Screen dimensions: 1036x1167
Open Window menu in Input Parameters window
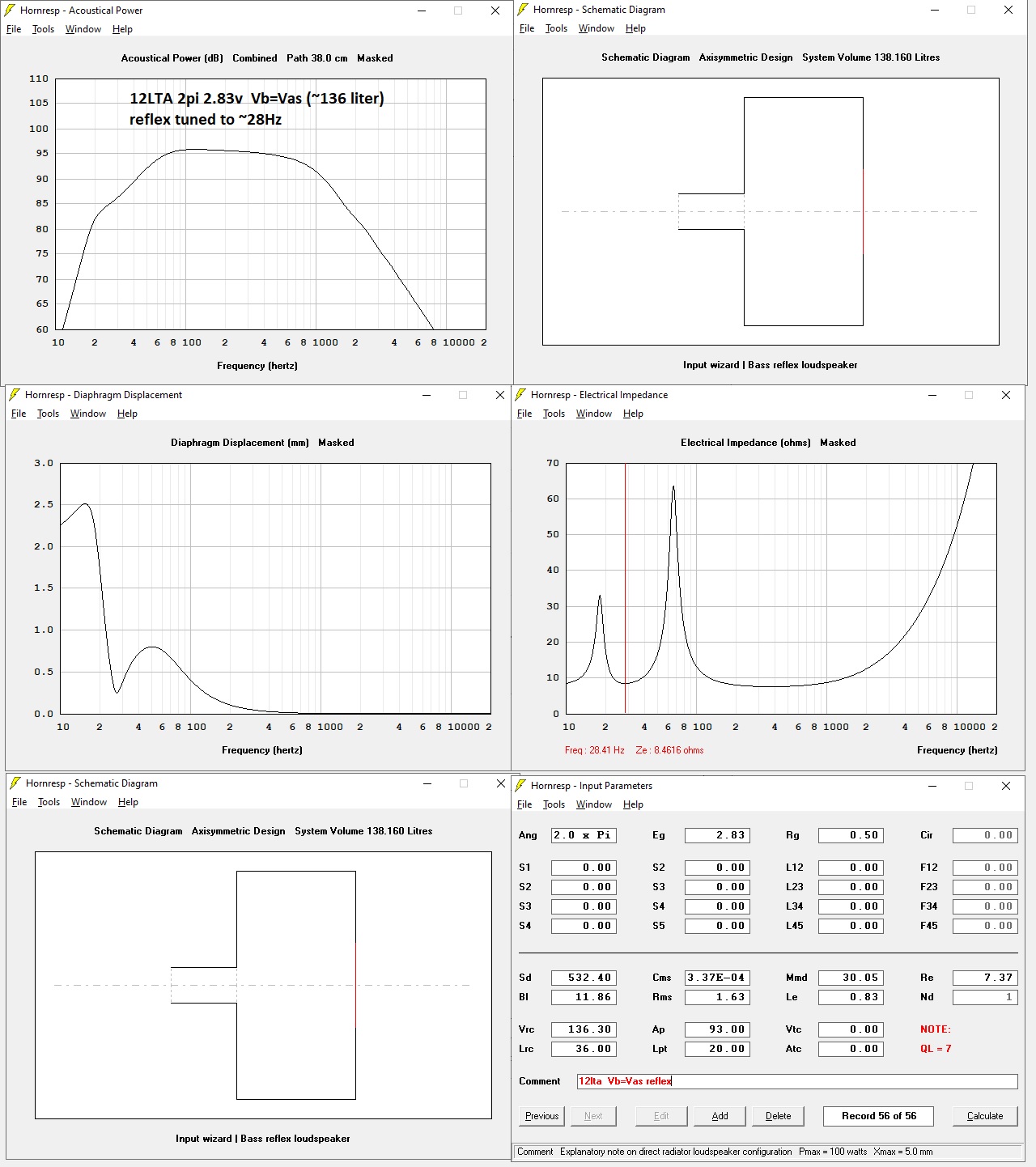click(x=594, y=804)
